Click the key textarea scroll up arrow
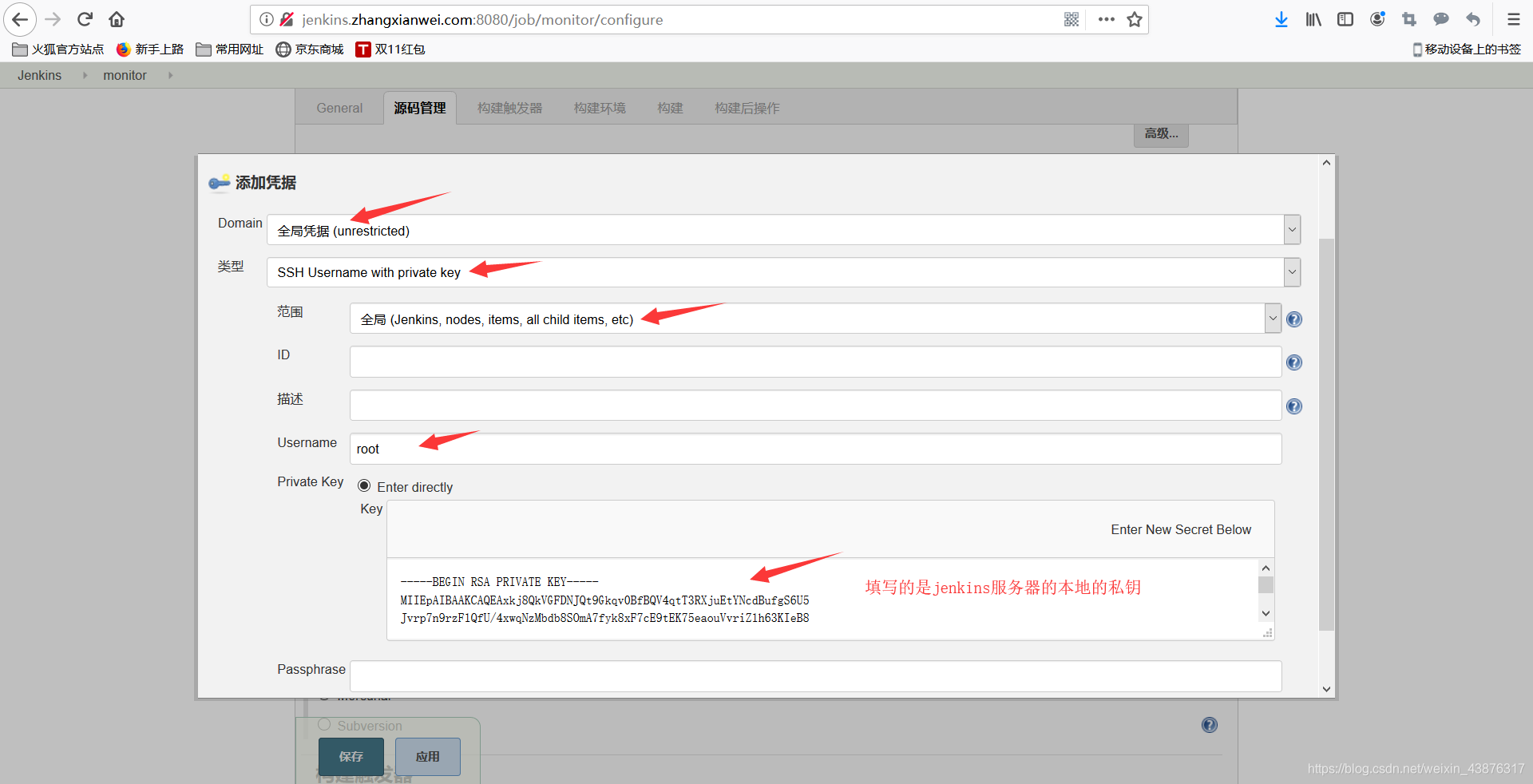 (1266, 568)
